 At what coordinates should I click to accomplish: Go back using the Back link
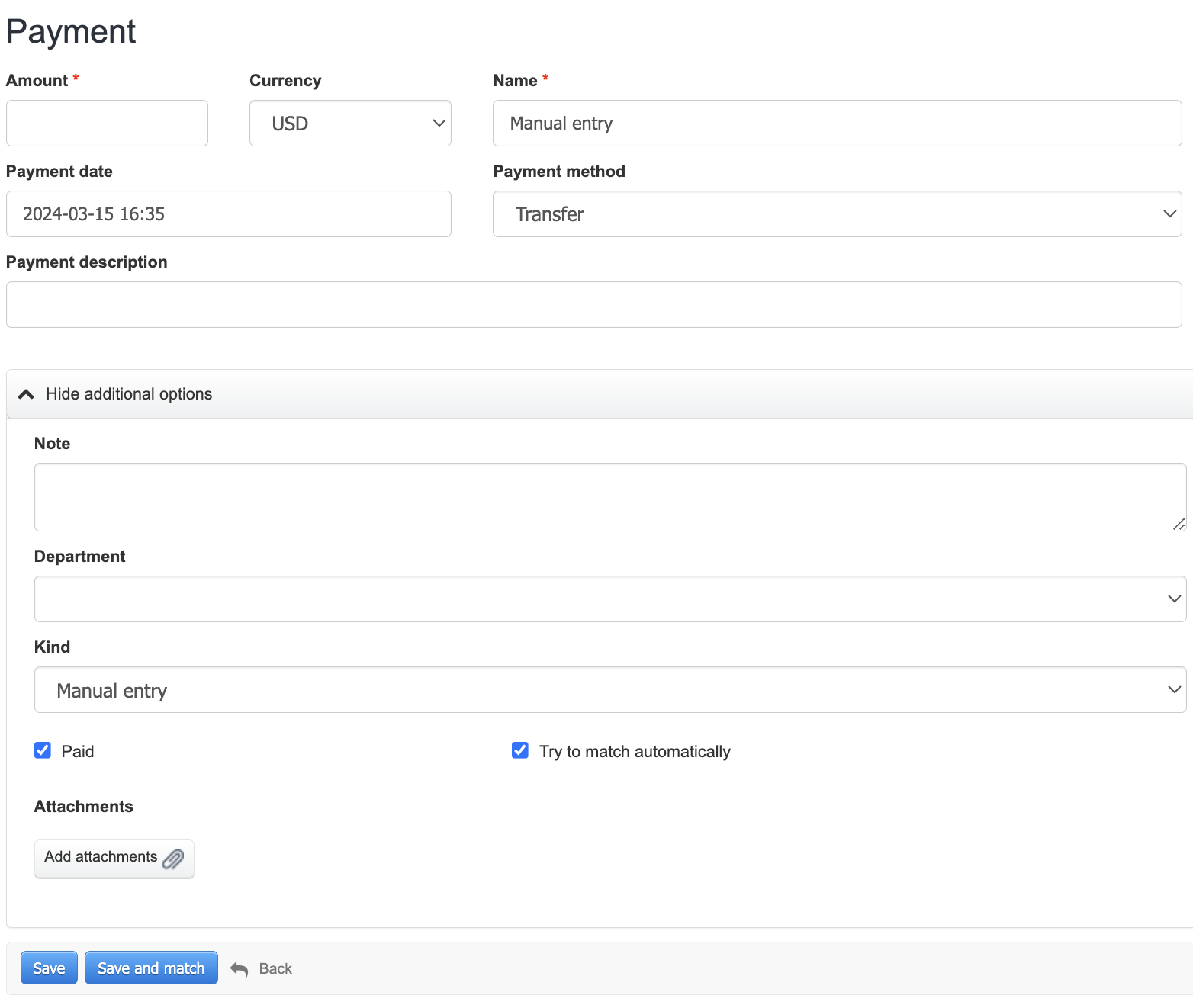point(275,968)
